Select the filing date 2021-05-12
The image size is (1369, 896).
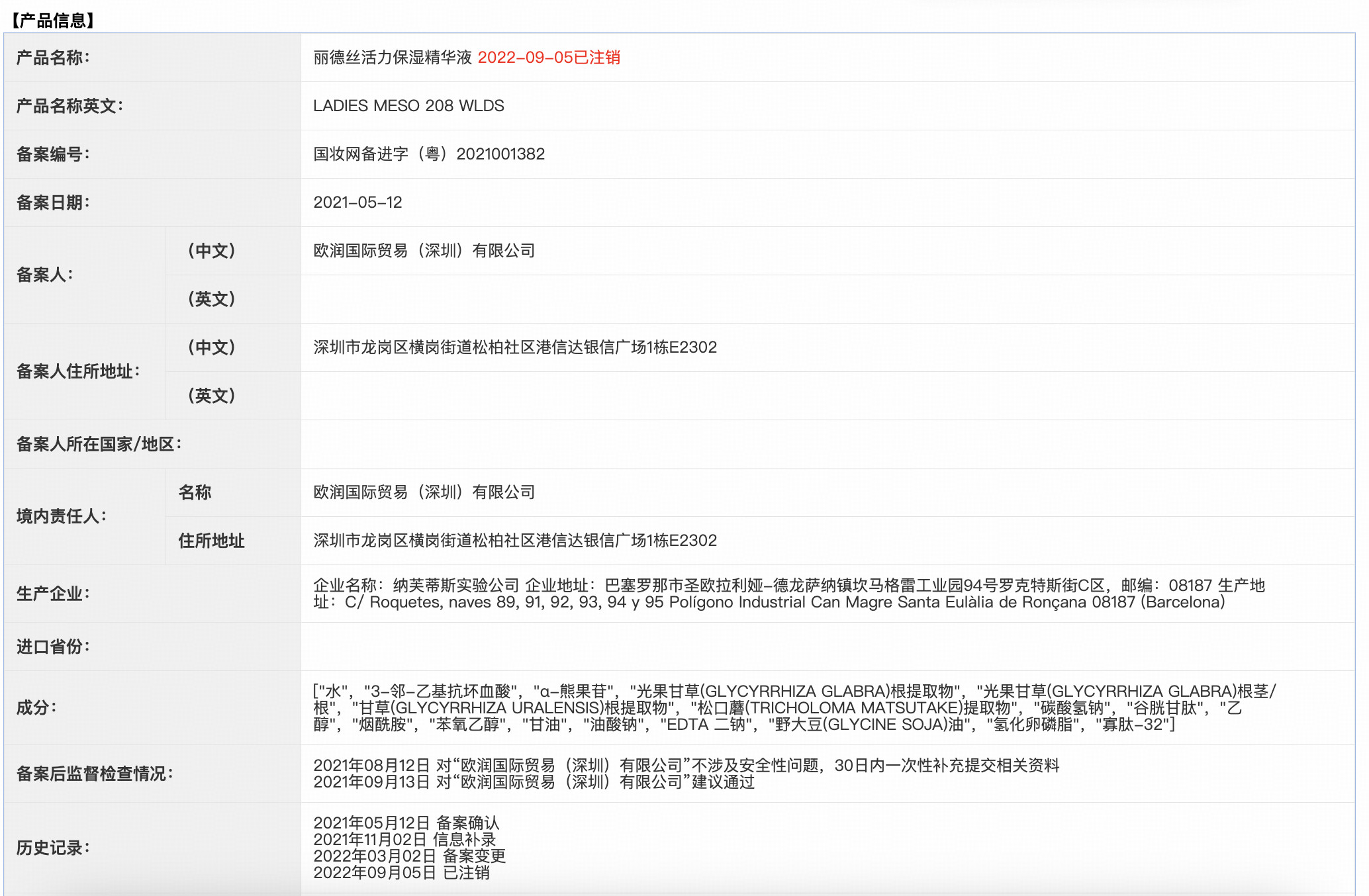pyautogui.click(x=357, y=202)
